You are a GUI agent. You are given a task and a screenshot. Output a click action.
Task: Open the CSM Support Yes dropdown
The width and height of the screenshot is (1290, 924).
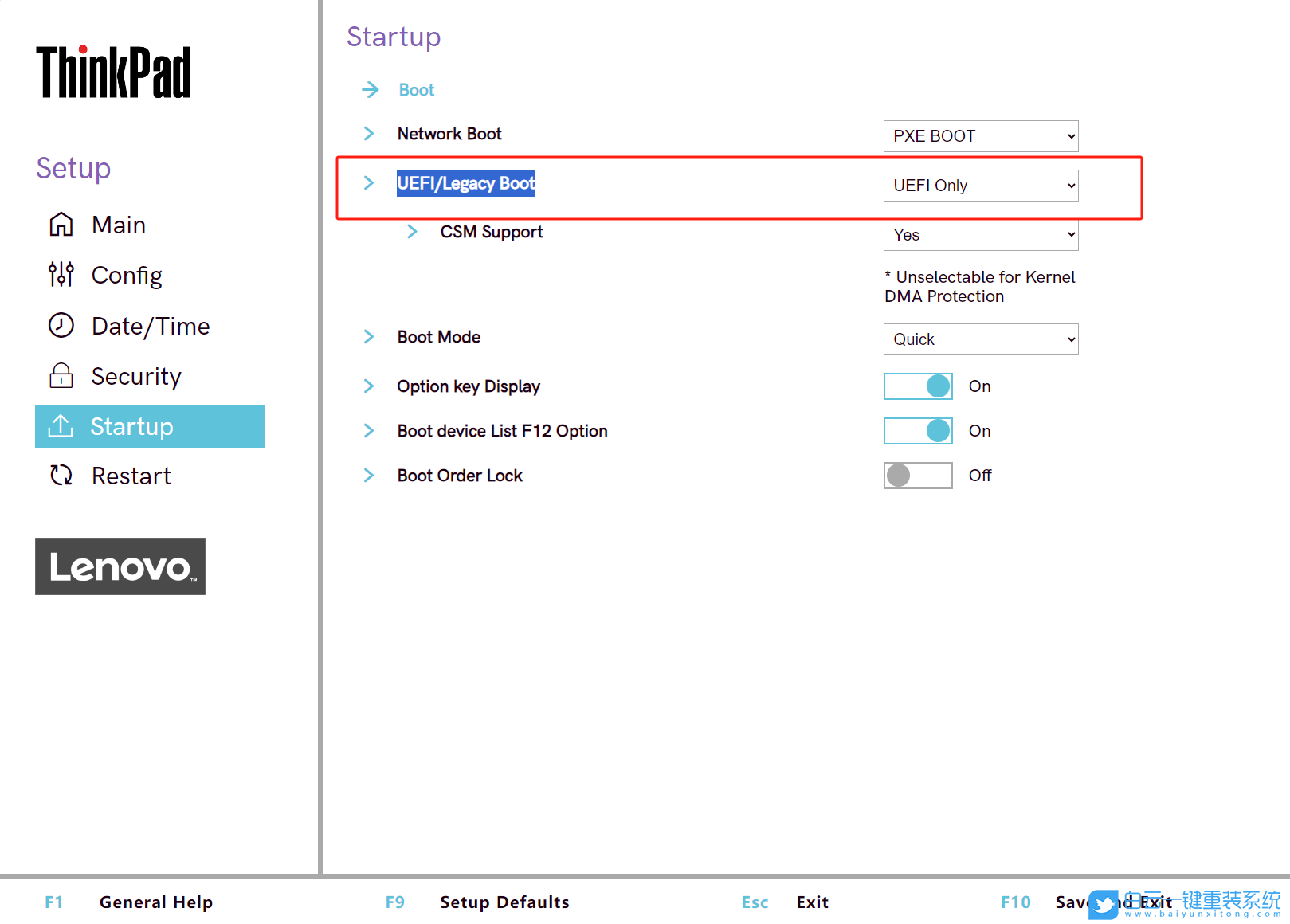(980, 236)
